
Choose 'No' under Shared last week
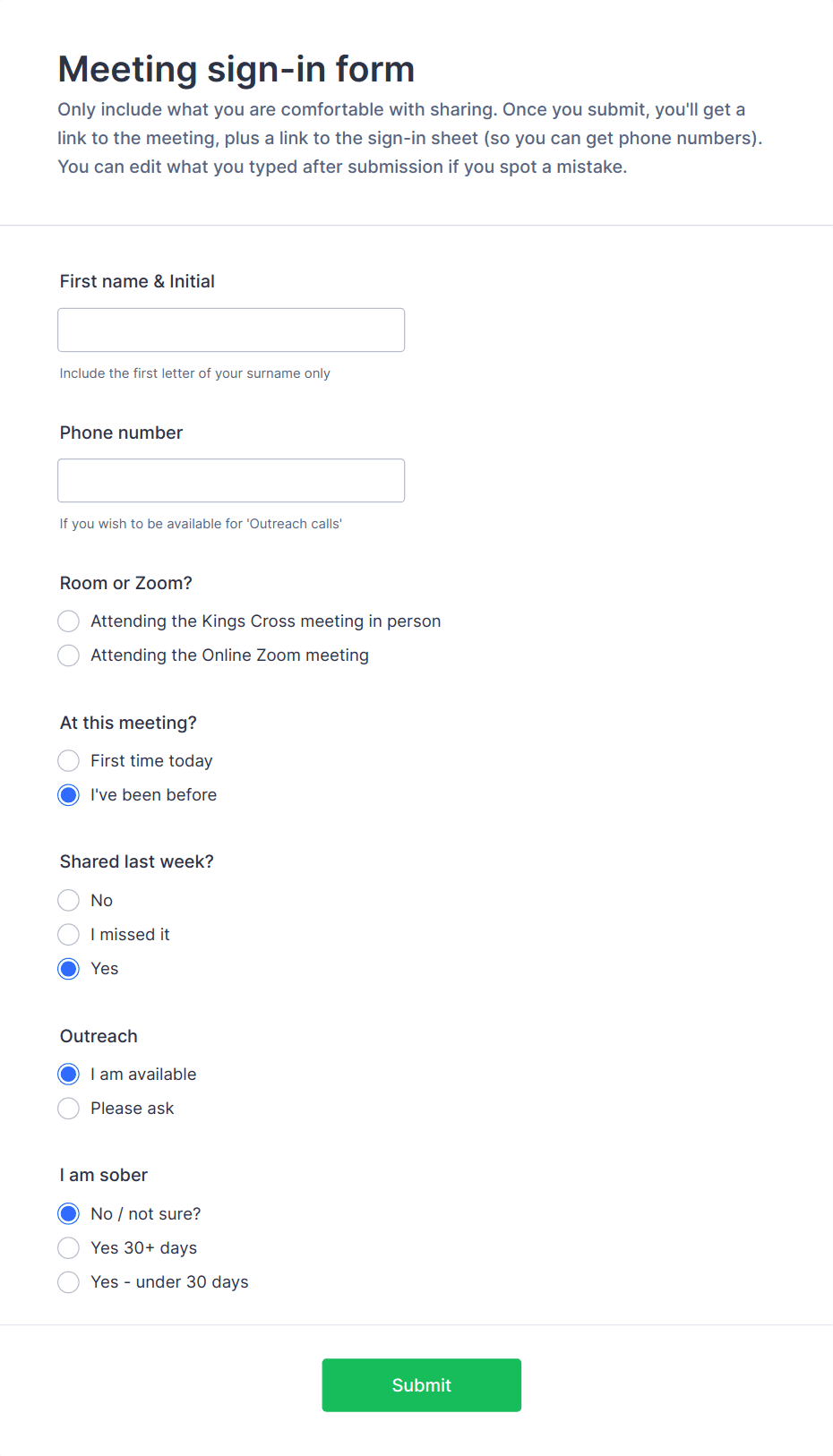coord(68,900)
